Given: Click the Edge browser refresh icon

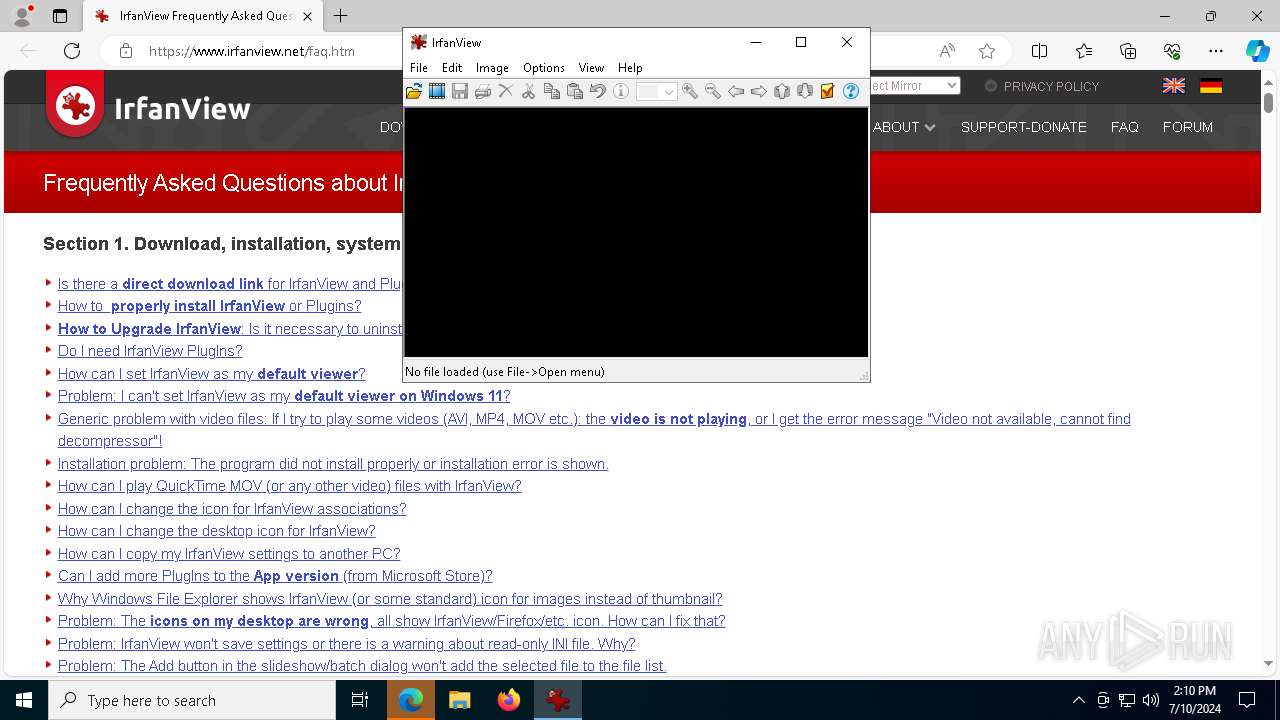Looking at the screenshot, I should (72, 51).
